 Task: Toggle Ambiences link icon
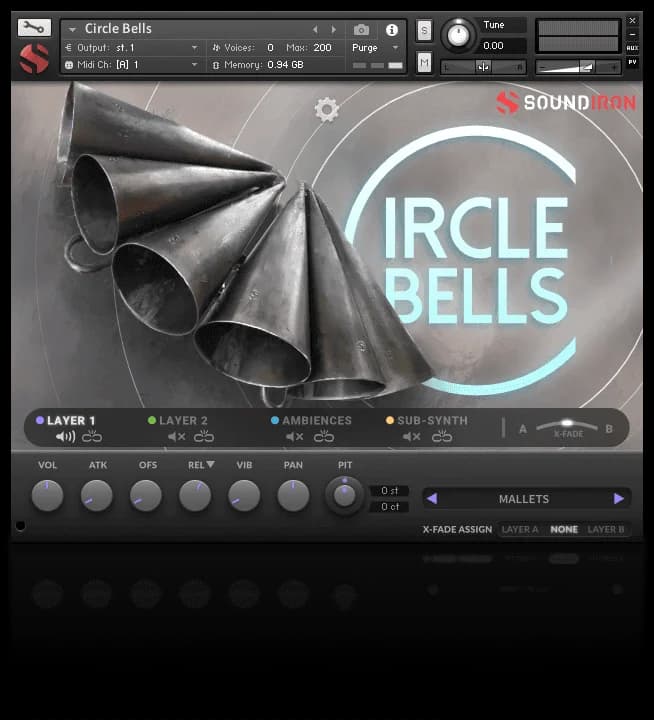click(x=324, y=436)
